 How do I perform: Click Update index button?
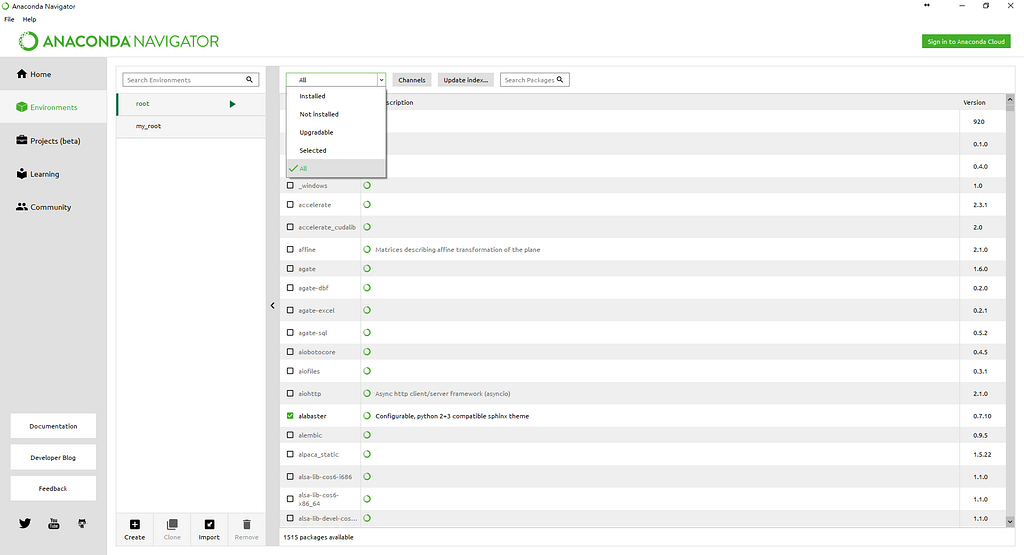pyautogui.click(x=466, y=80)
